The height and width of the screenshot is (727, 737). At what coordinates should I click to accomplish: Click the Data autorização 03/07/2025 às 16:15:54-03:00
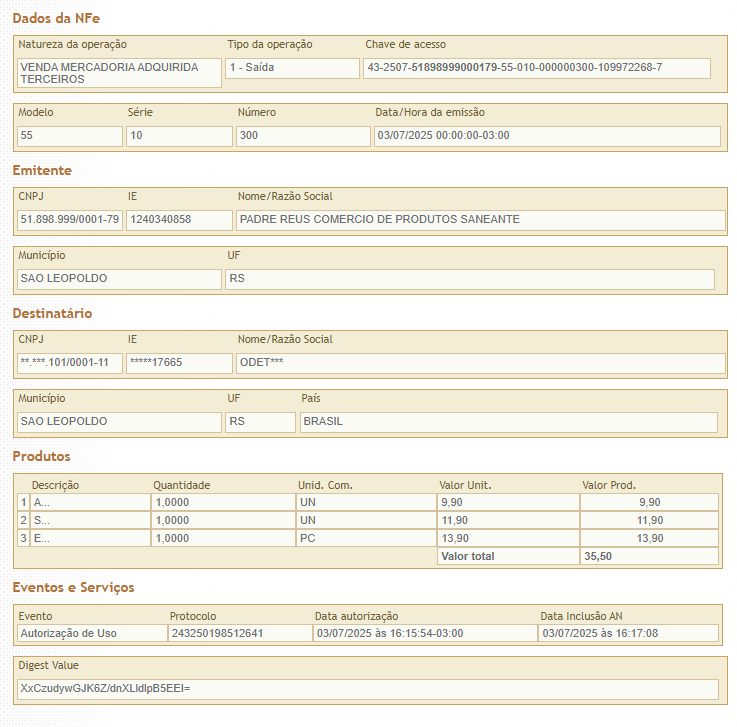coord(425,633)
